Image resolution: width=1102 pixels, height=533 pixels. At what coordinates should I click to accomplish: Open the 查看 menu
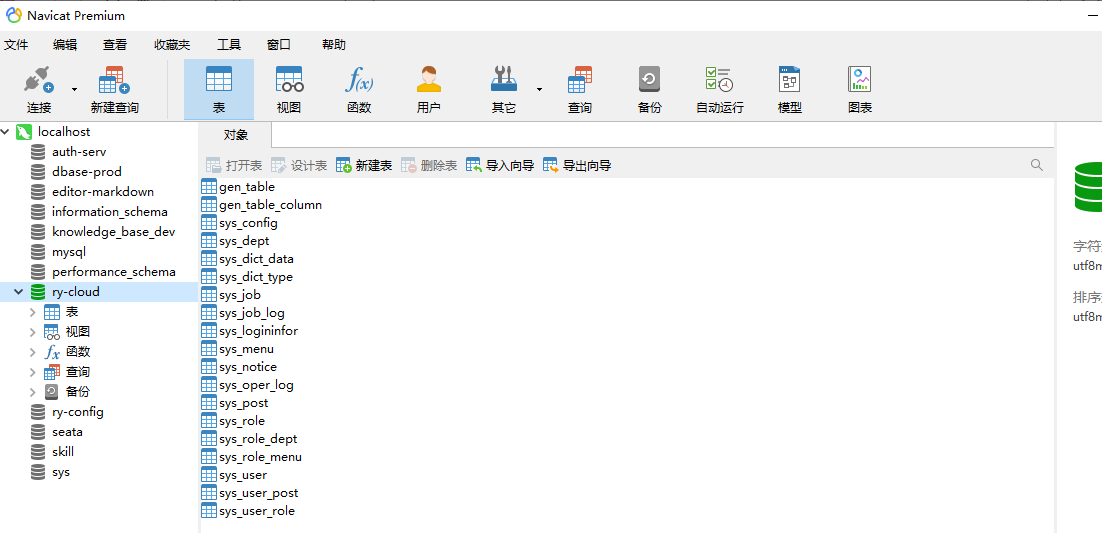click(115, 45)
